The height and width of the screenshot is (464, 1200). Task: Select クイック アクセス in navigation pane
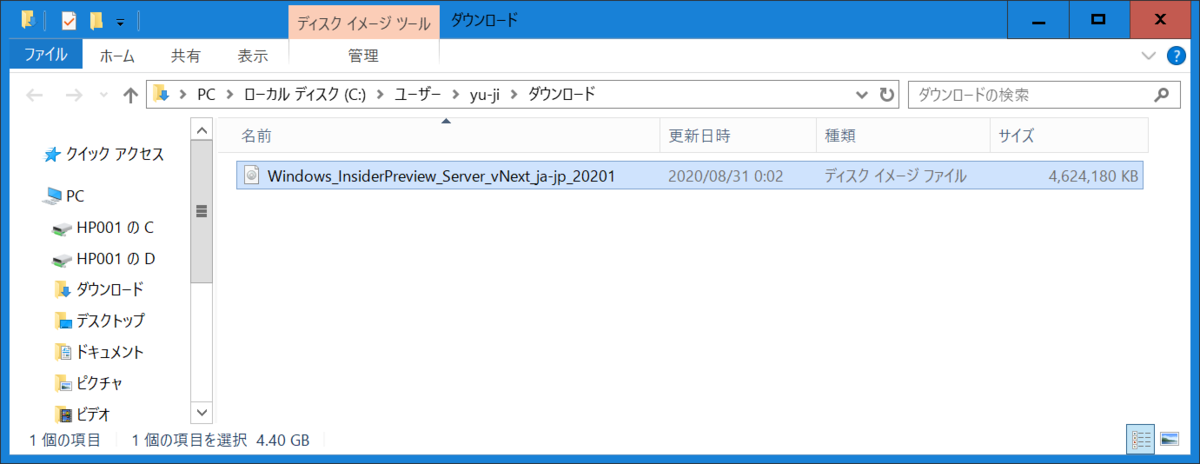pyautogui.click(x=114, y=154)
